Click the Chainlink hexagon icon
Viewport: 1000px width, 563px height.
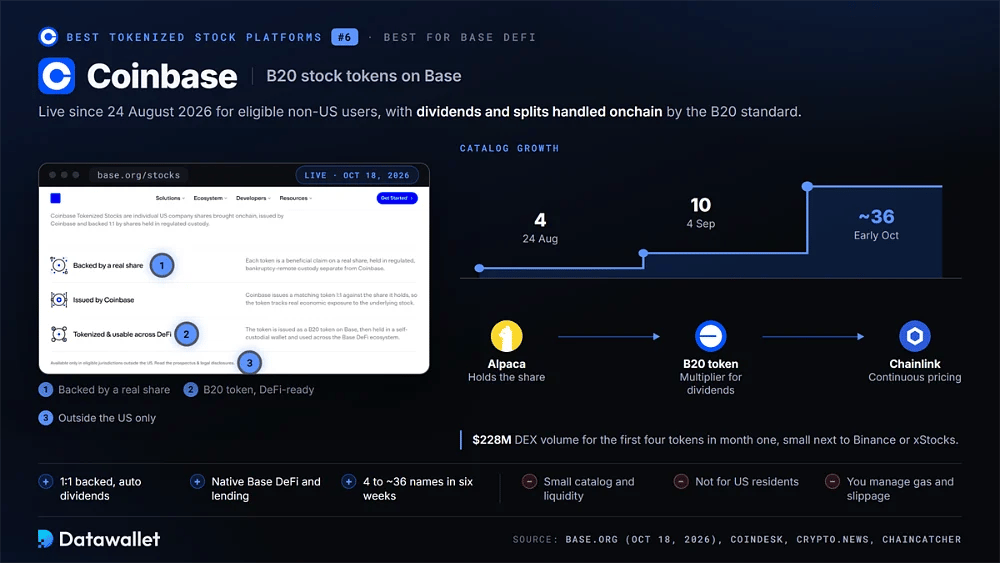point(915,336)
